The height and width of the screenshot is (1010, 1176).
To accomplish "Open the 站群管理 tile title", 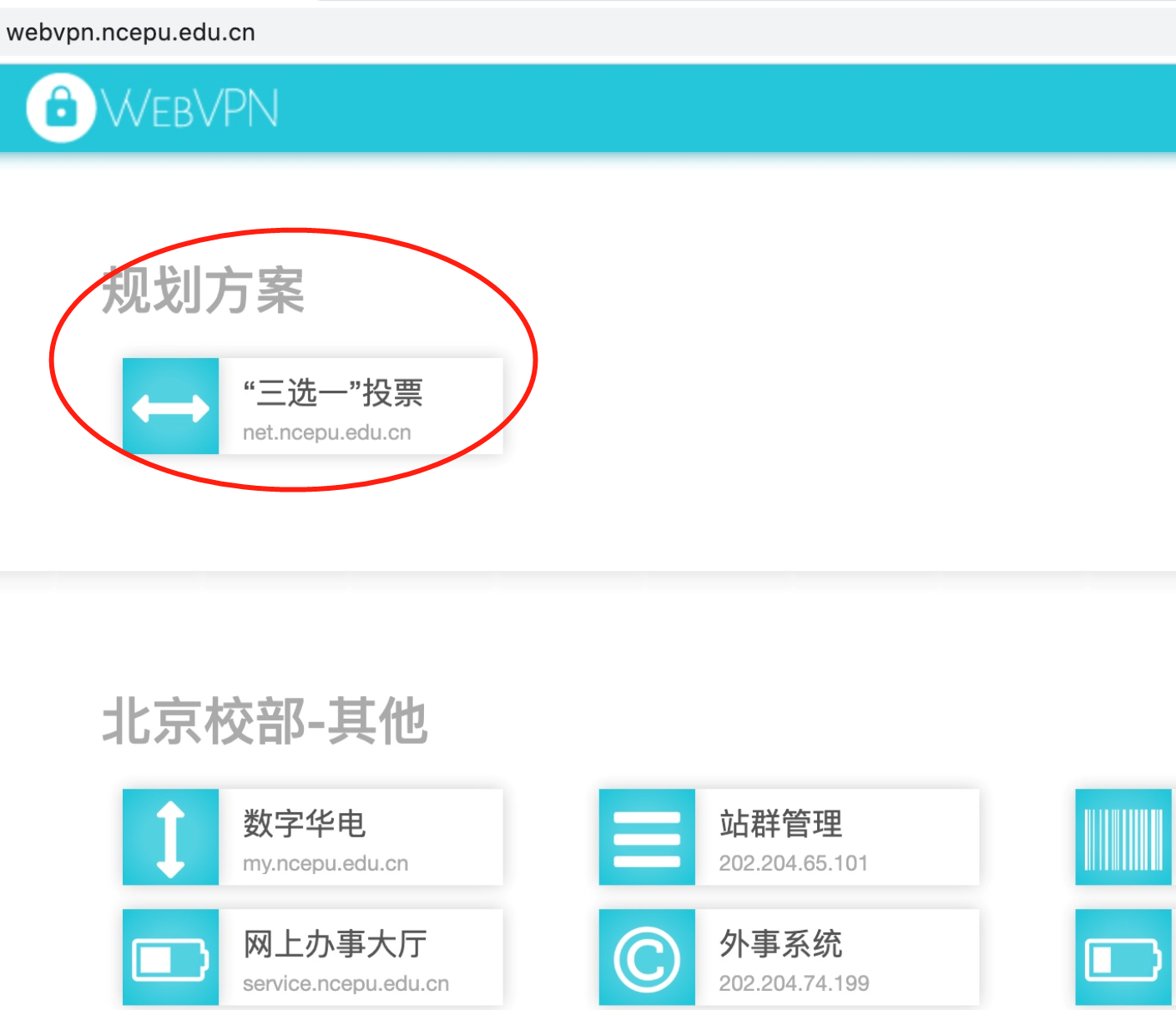I will [781, 823].
